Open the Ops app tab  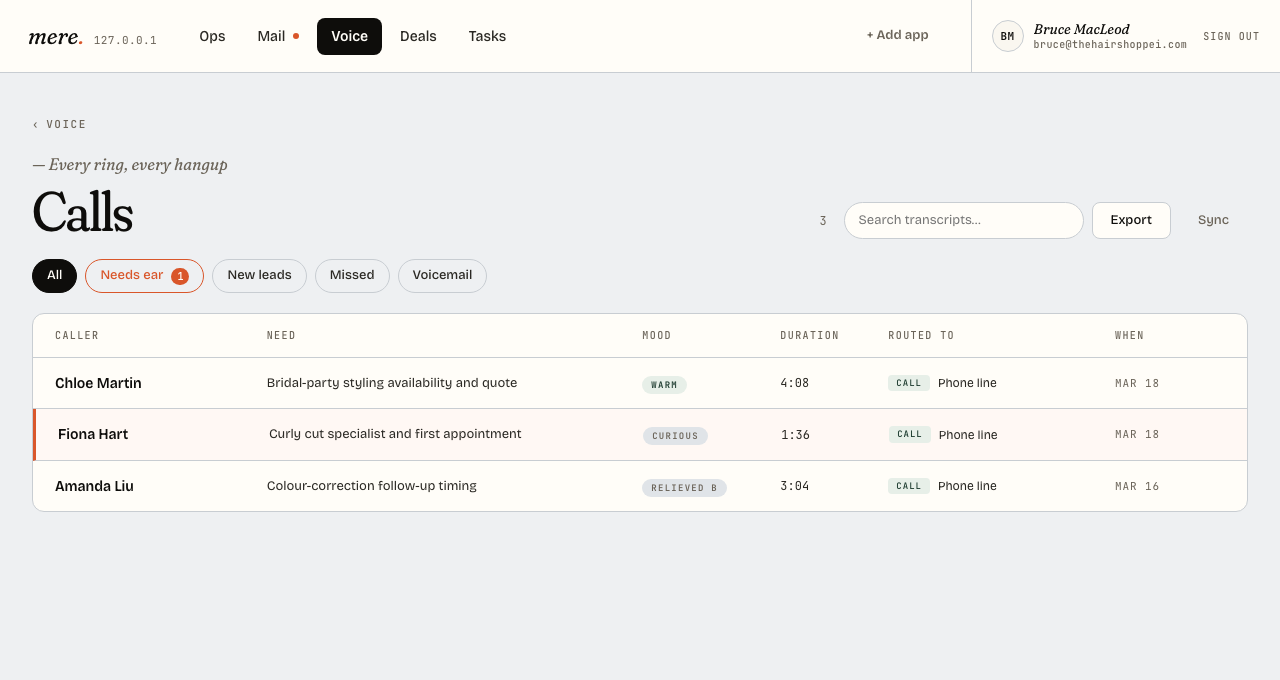[x=212, y=36]
